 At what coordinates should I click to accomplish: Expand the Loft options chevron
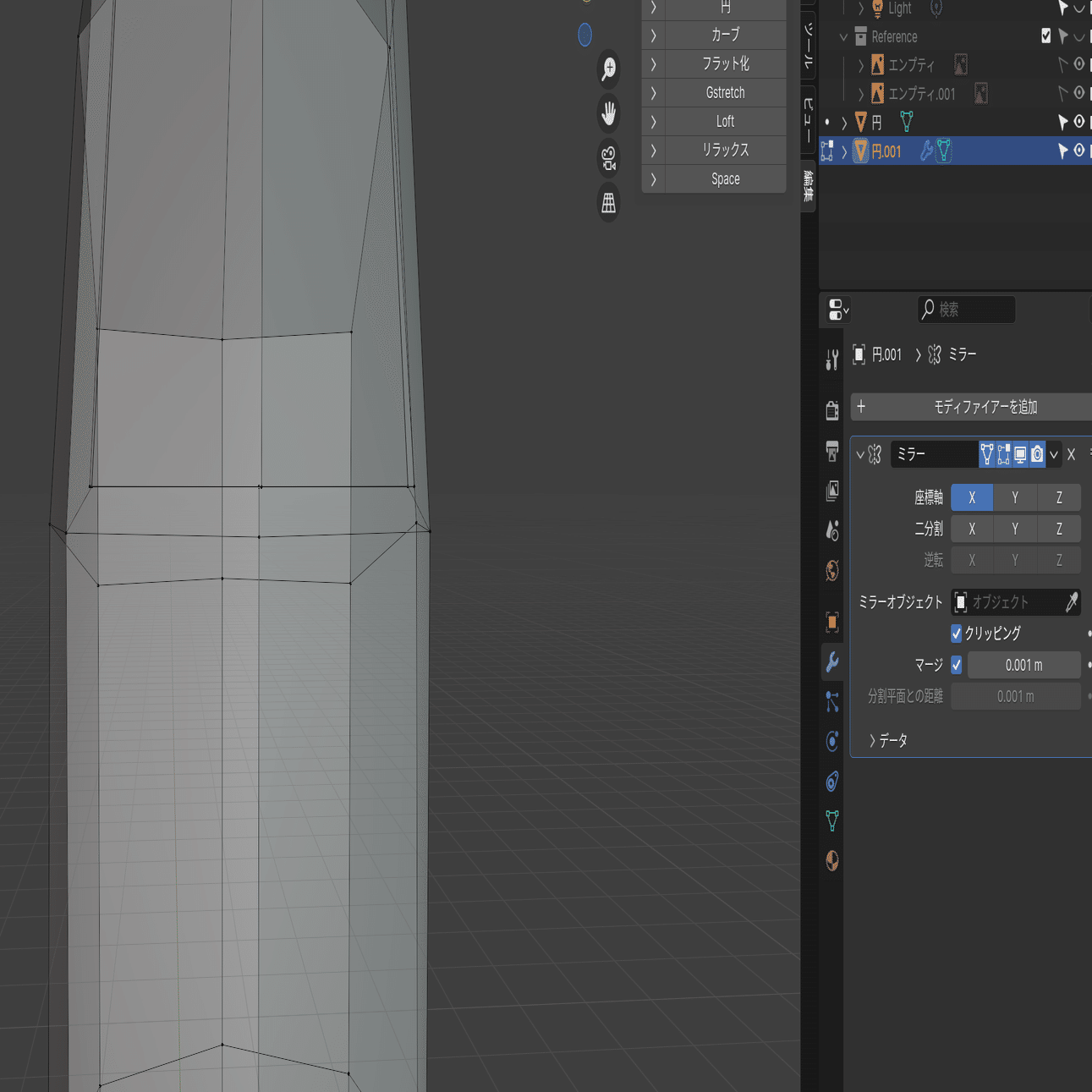(654, 122)
